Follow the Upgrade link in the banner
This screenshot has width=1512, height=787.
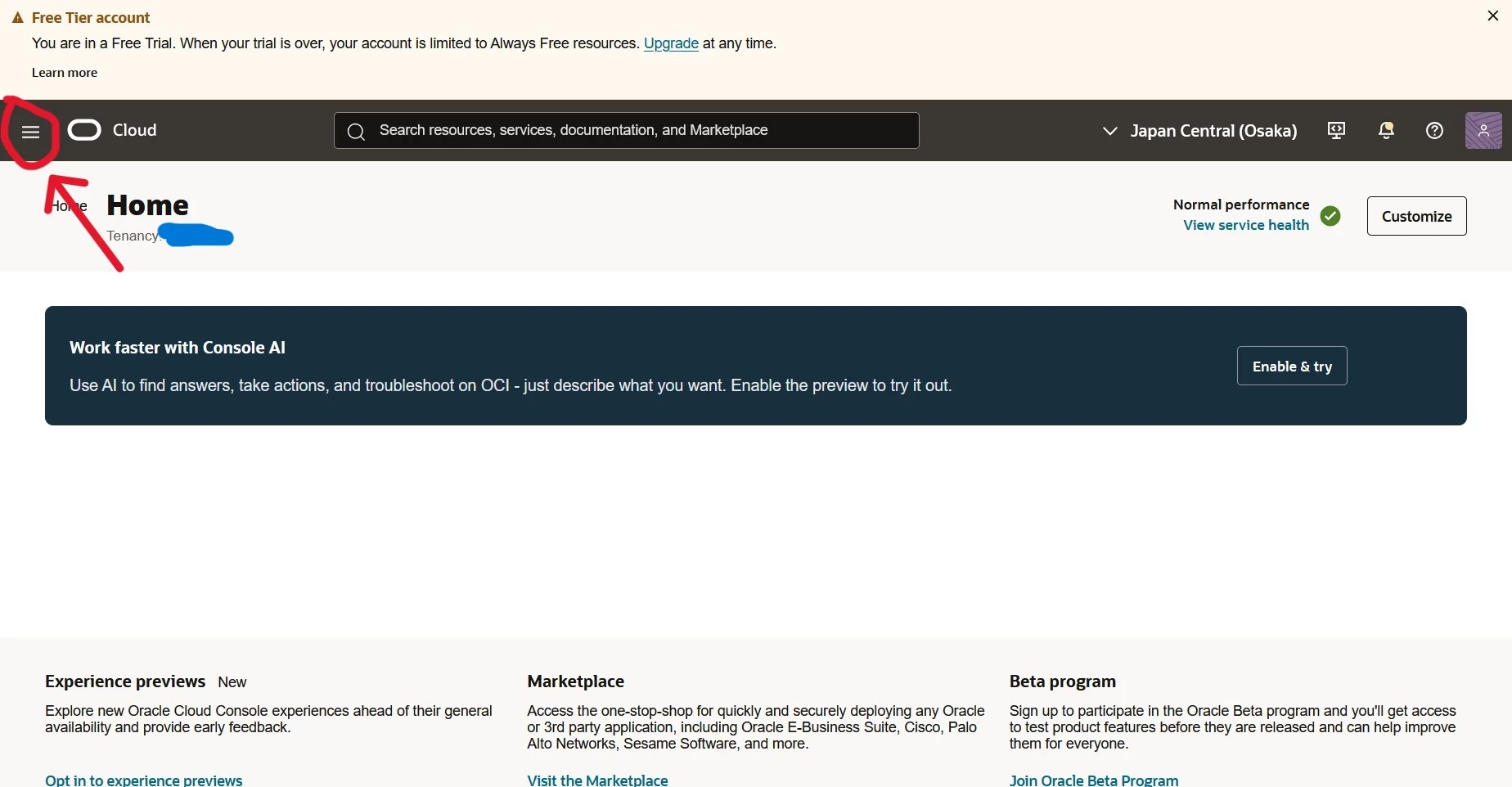671,43
